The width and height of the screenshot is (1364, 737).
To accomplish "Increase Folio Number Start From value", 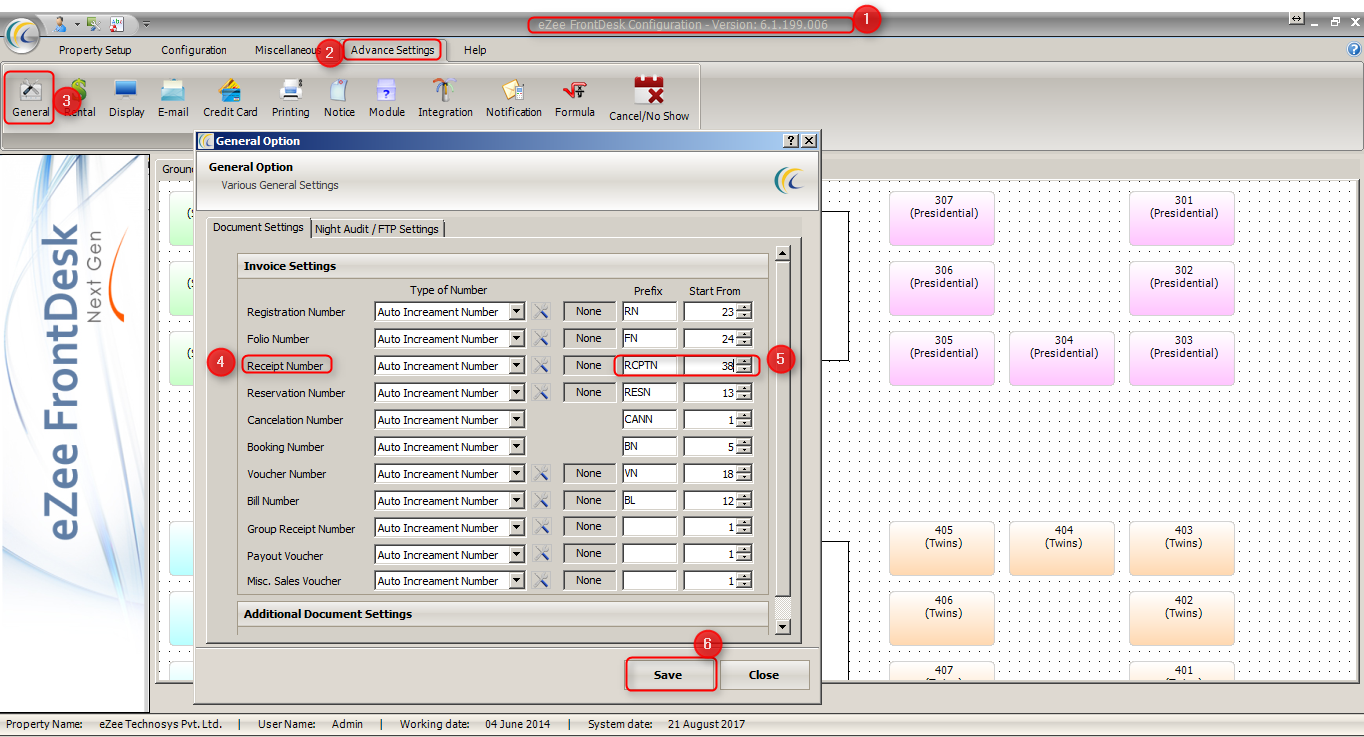I will 744,334.
